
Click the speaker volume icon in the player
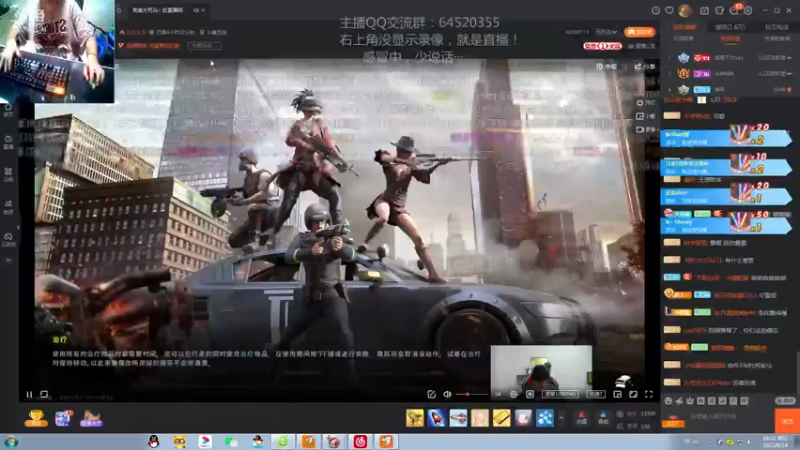point(447,394)
